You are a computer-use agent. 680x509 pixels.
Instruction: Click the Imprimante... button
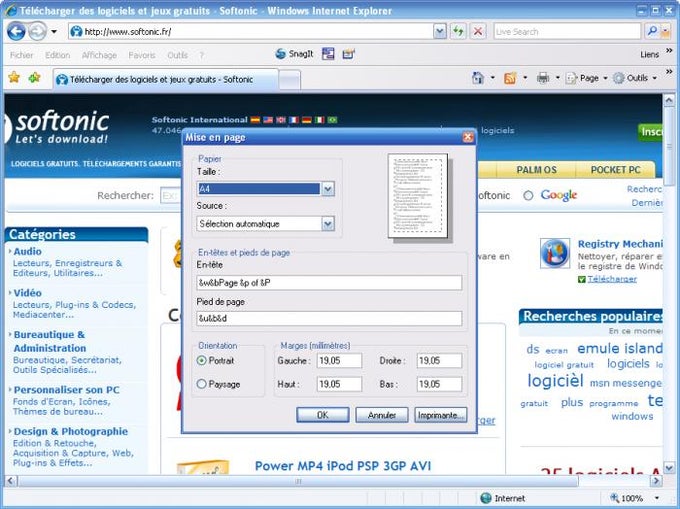pyautogui.click(x=441, y=415)
